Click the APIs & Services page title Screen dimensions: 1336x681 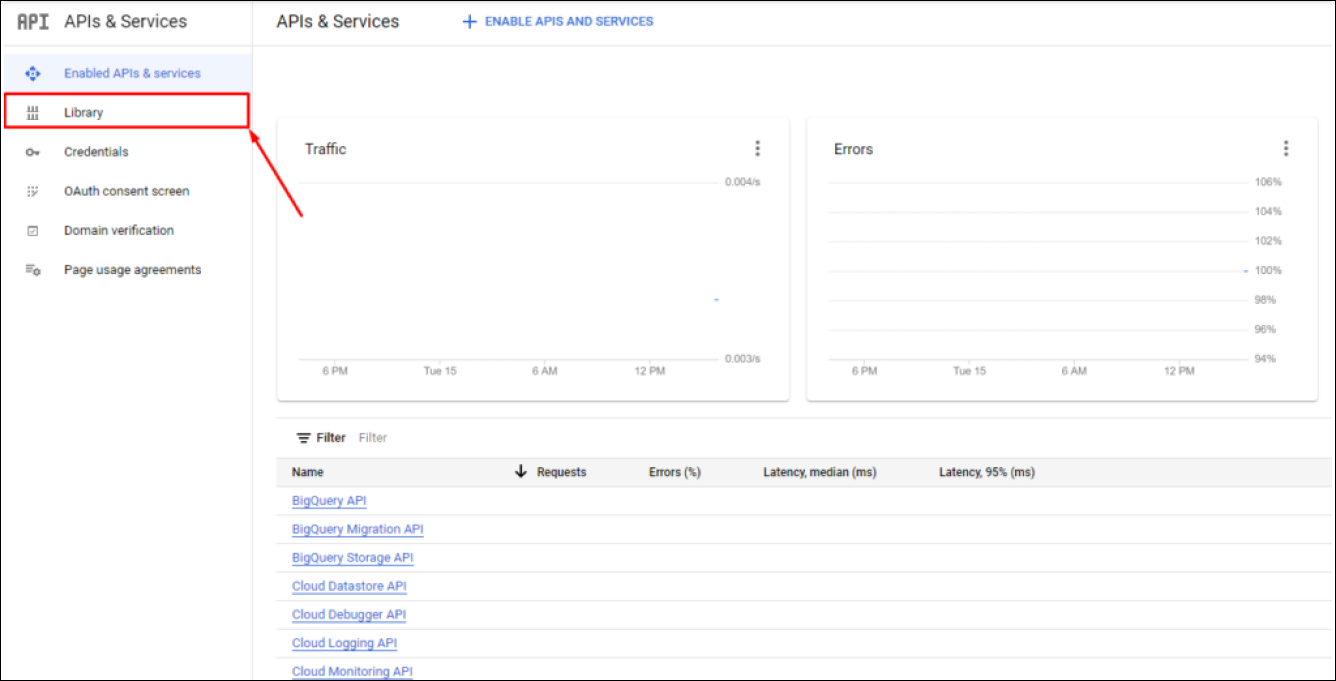338,21
